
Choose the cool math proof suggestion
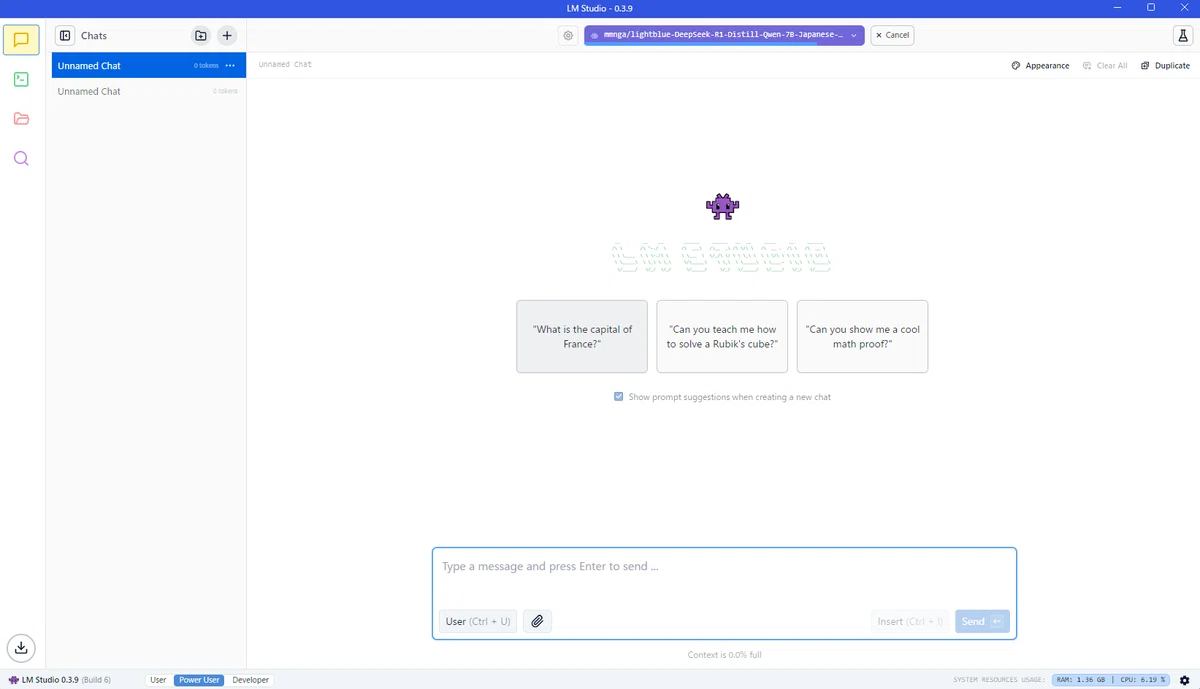click(x=862, y=336)
